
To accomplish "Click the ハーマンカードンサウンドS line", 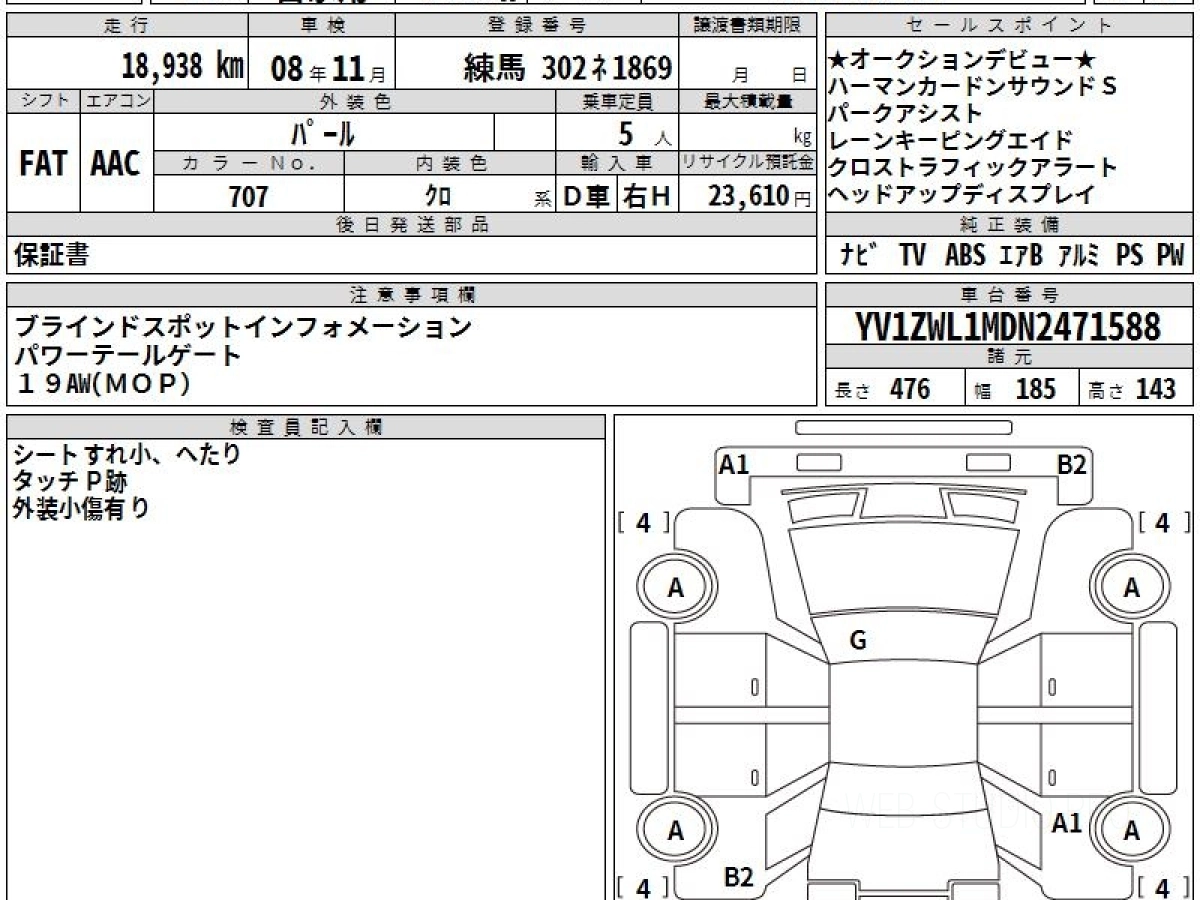I will pyautogui.click(x=973, y=87).
